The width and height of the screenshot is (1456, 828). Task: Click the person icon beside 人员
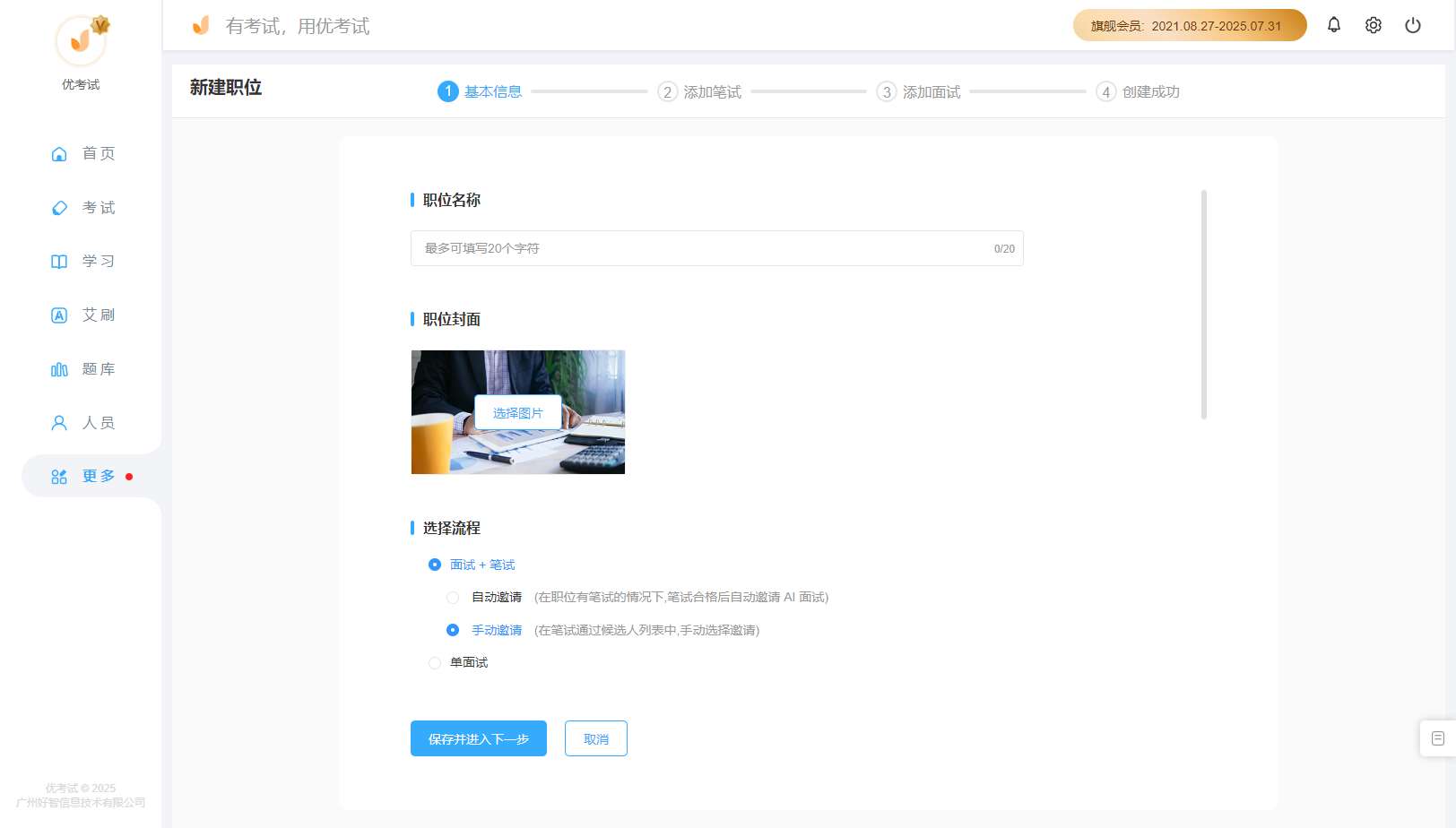pos(59,423)
